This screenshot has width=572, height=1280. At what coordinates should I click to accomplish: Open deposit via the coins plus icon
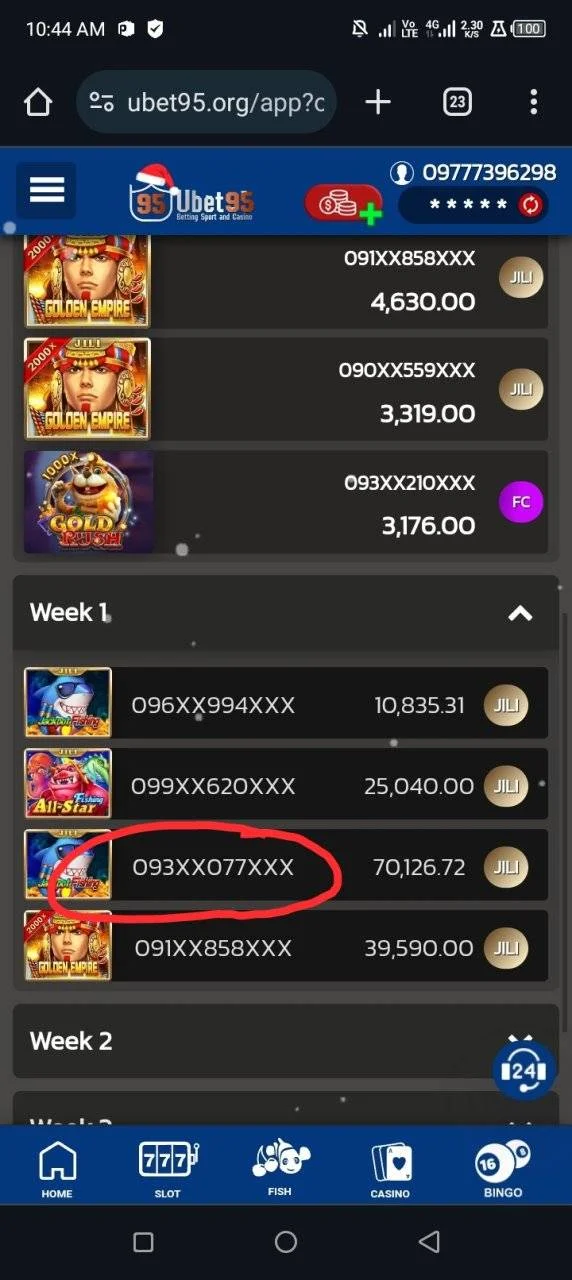[344, 204]
